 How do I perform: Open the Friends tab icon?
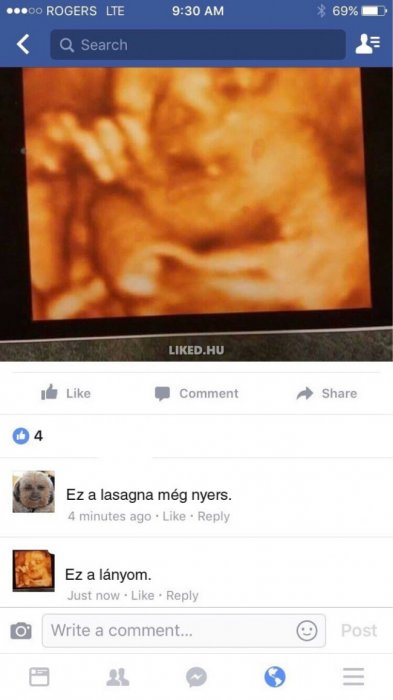(118, 677)
